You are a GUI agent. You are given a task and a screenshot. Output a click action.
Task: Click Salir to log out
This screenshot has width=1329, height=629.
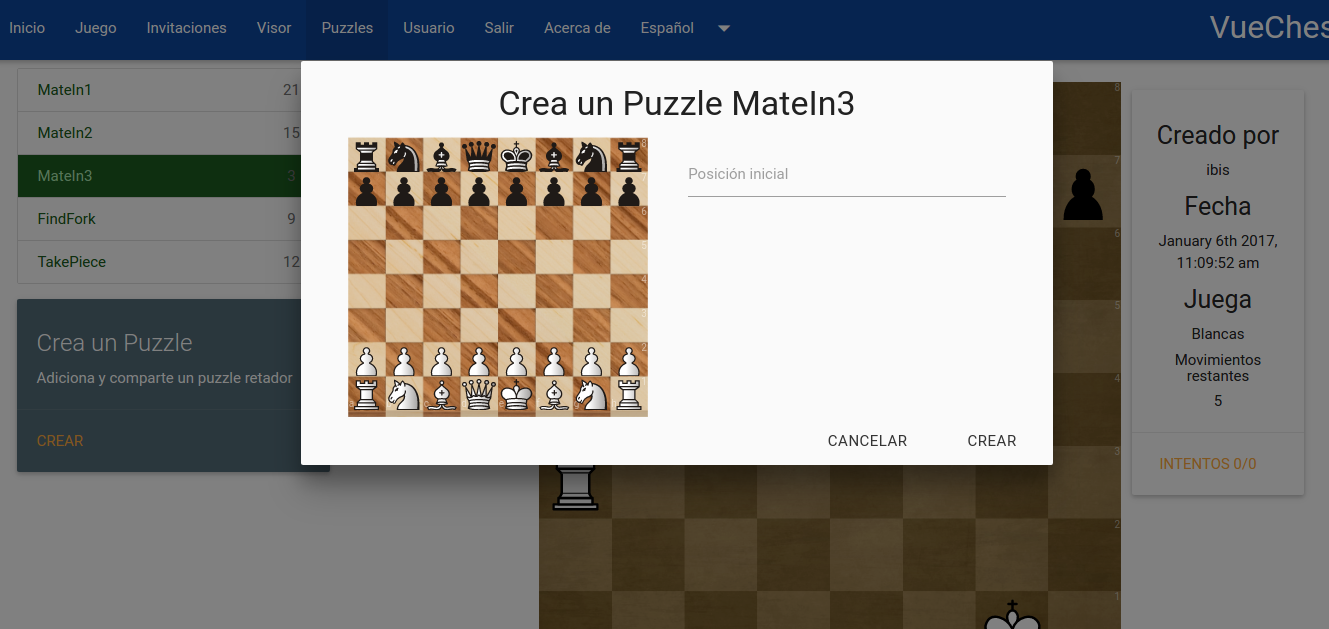click(499, 28)
